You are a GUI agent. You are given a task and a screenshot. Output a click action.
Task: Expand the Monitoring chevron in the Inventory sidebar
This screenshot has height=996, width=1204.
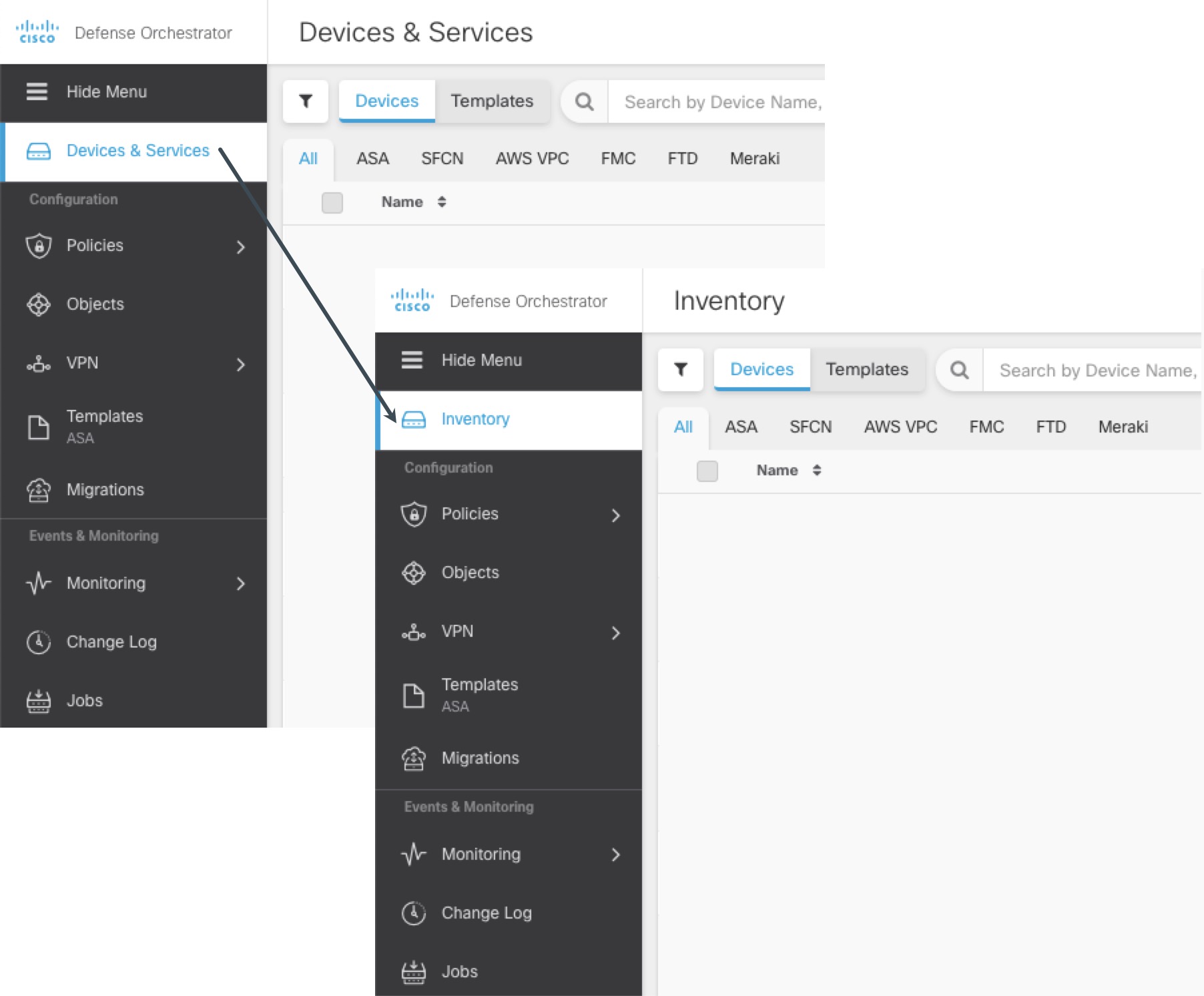[x=615, y=854]
